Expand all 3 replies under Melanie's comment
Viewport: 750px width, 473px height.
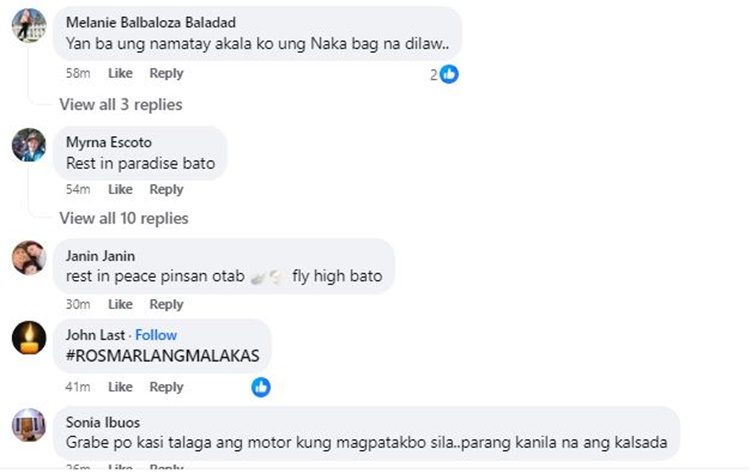(121, 104)
